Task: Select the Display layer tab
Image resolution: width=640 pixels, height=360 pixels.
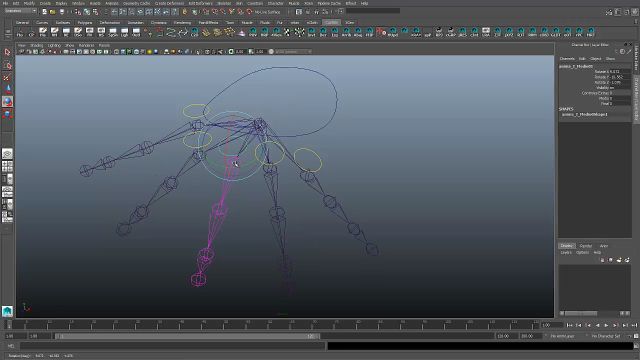Action: pos(567,246)
